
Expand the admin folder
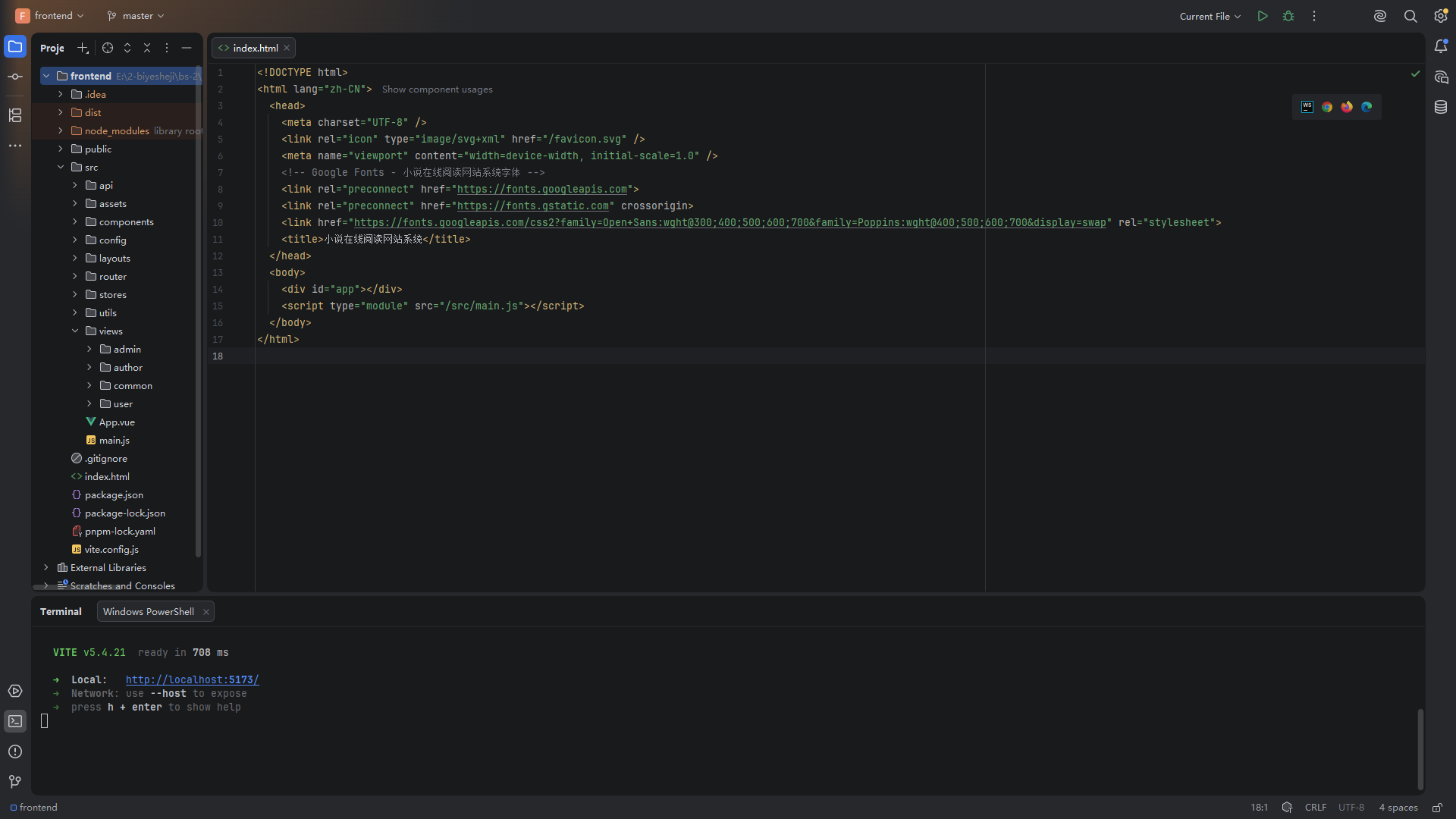point(89,349)
